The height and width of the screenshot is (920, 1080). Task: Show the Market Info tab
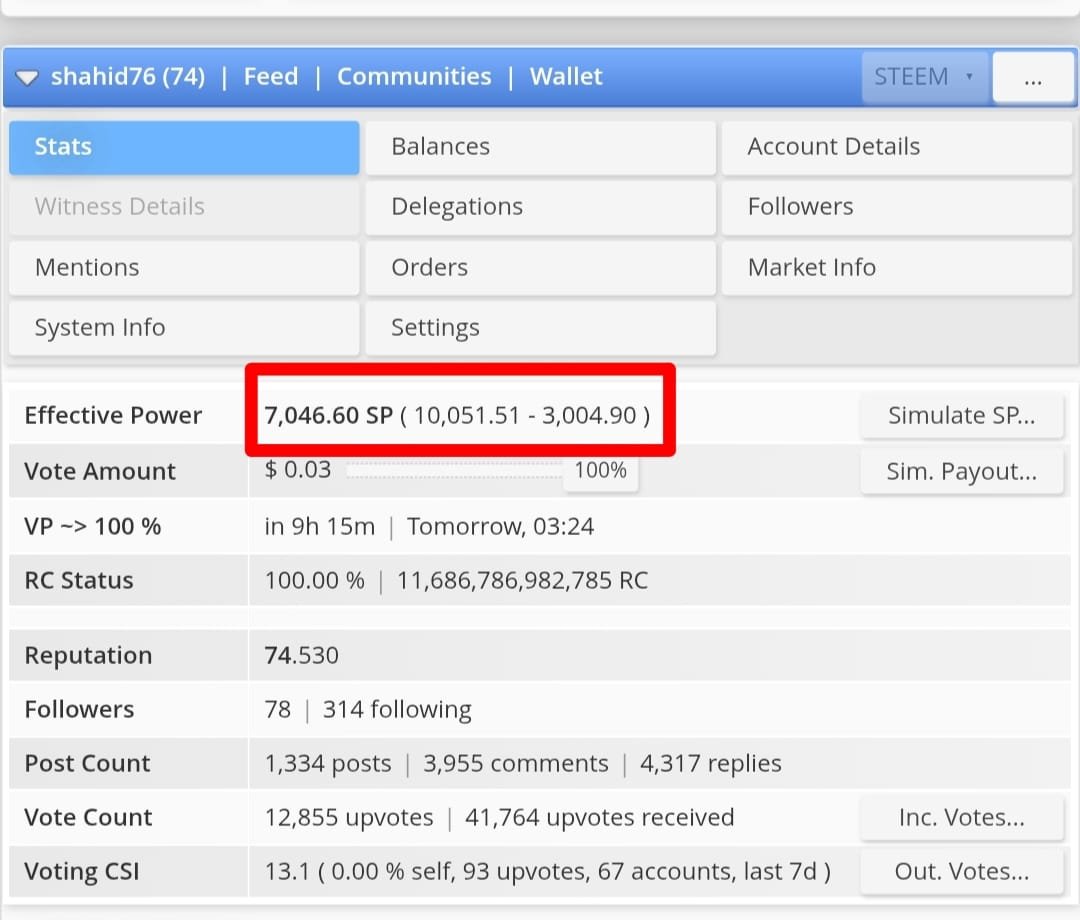click(897, 268)
